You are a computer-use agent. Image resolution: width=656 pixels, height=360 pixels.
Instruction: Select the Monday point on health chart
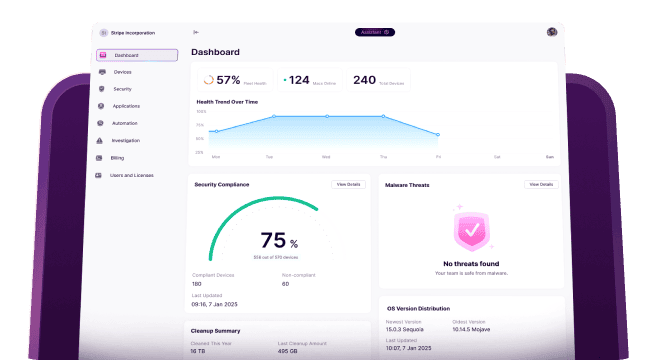(216, 131)
